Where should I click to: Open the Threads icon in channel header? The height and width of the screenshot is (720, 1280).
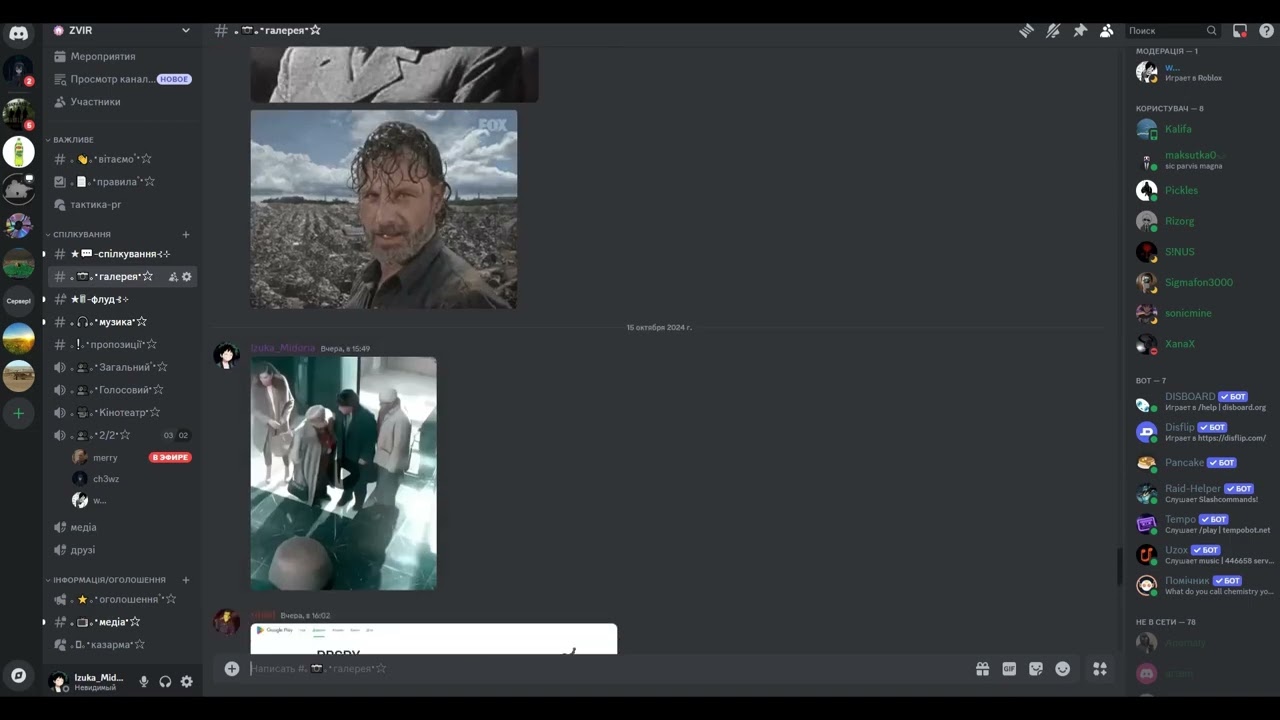click(x=1026, y=31)
